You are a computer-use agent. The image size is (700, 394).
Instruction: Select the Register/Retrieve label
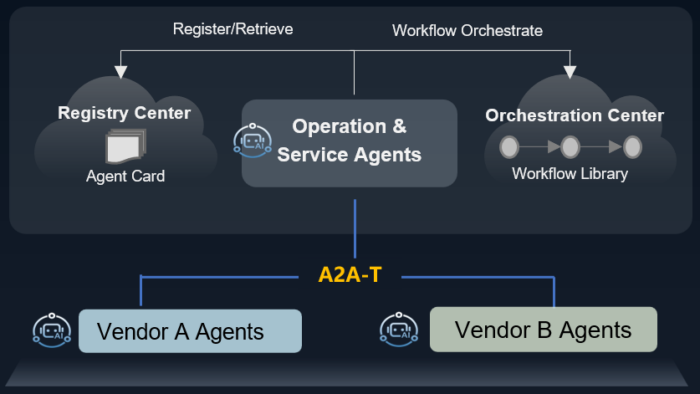click(233, 29)
